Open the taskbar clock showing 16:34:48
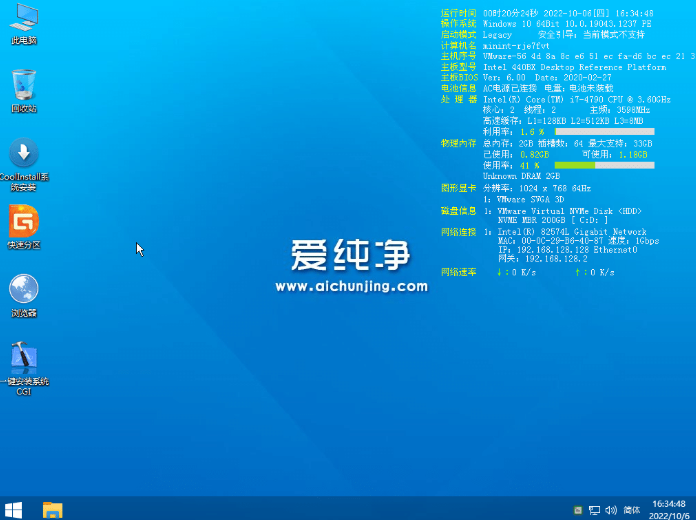696x520 pixels. tap(669, 510)
